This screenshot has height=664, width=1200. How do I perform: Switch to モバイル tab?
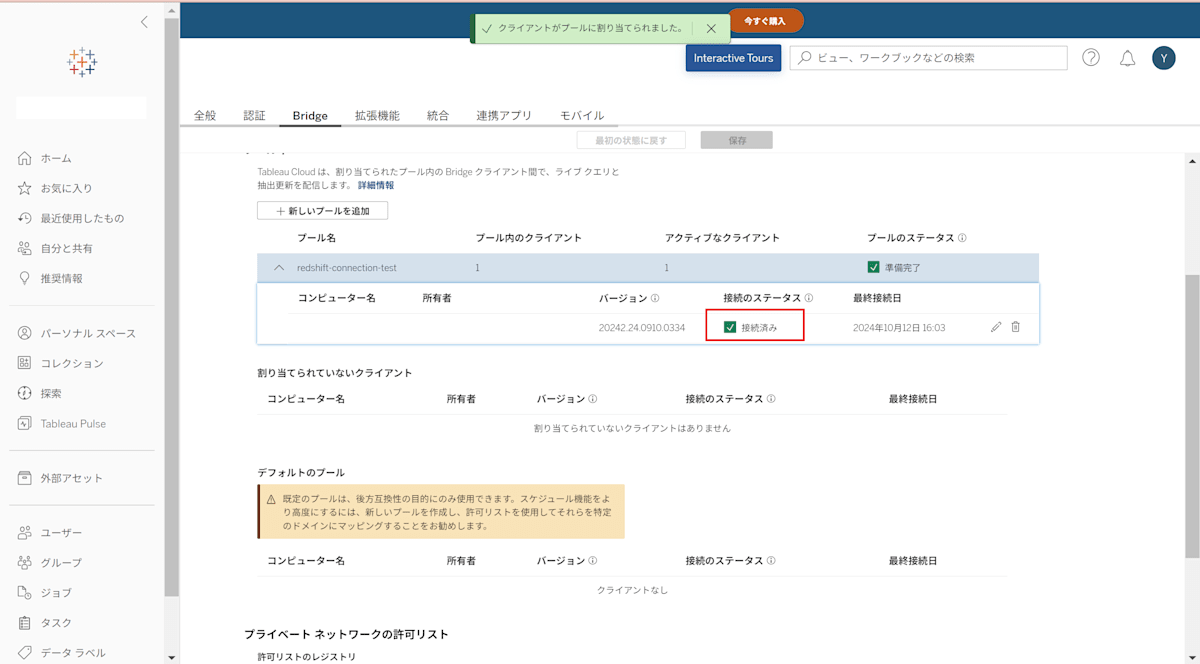pyautogui.click(x=582, y=115)
